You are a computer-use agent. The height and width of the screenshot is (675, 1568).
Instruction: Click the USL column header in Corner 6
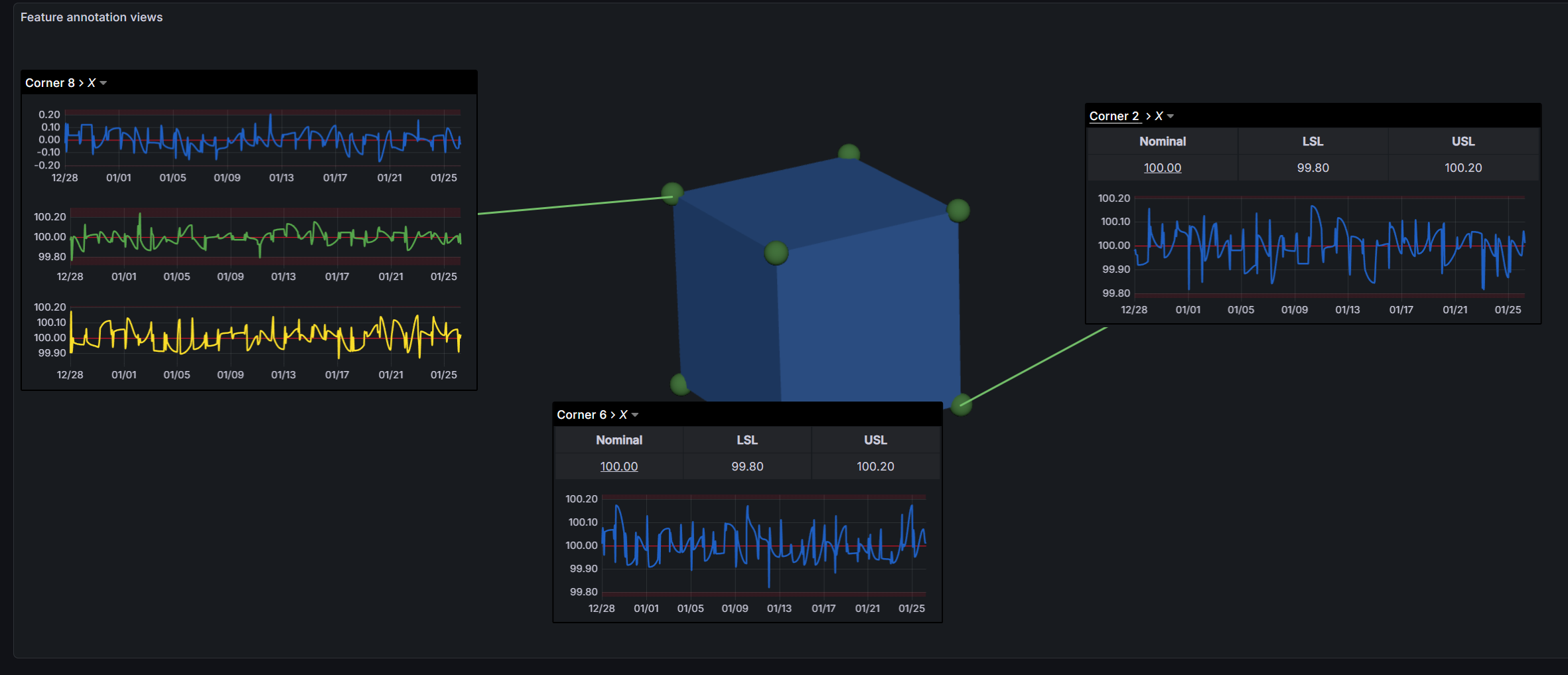(875, 440)
